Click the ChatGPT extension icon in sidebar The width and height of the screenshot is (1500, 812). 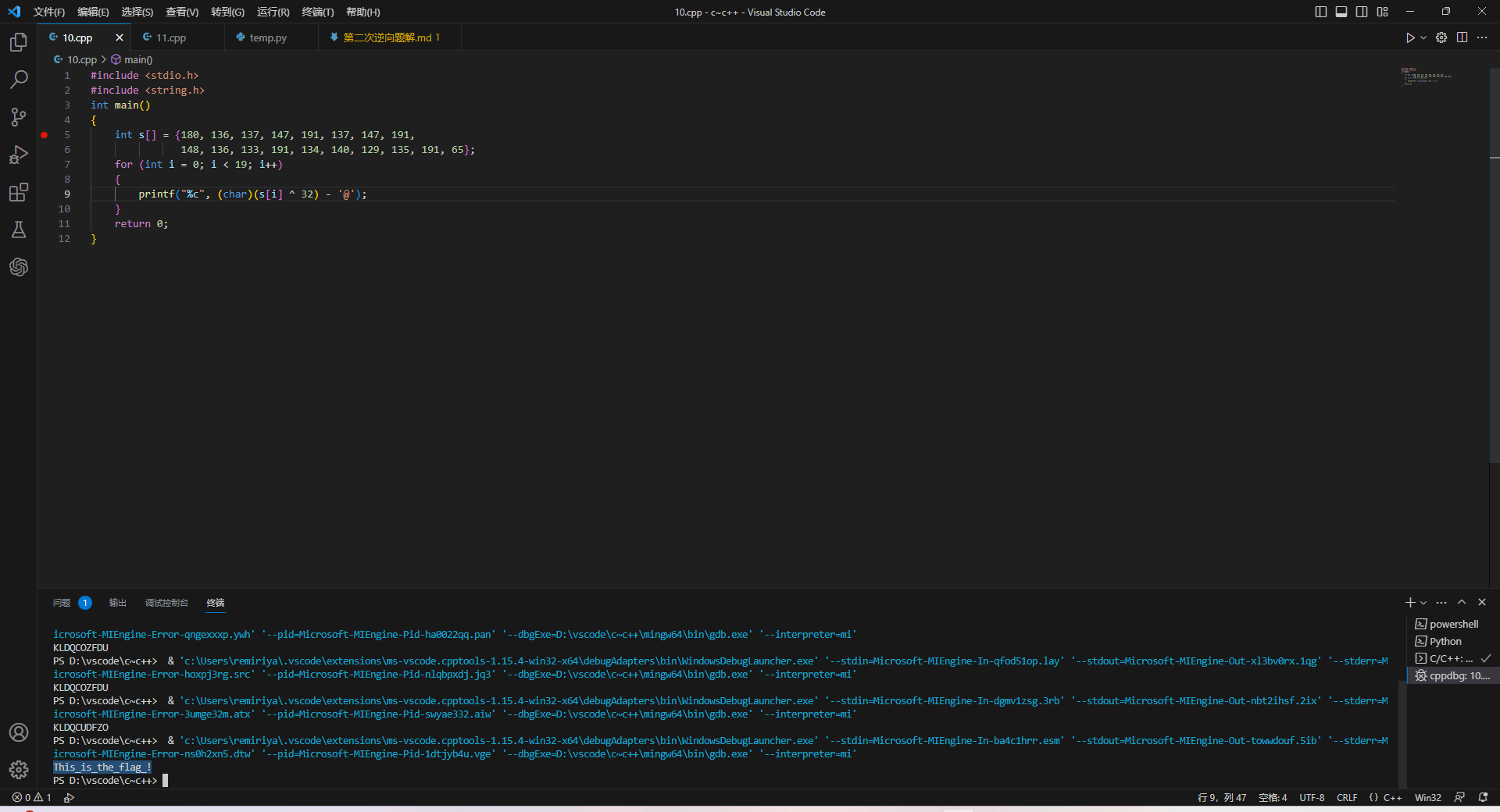(19, 267)
